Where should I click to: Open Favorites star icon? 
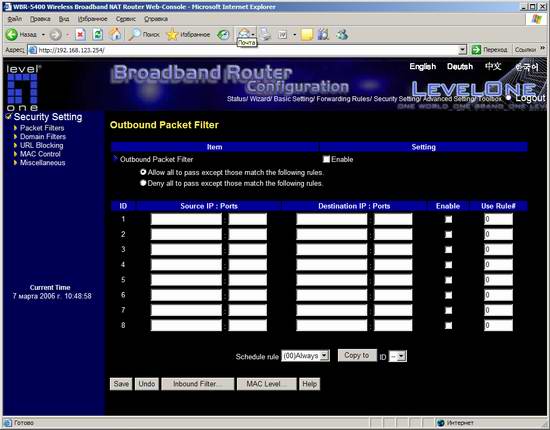(x=172, y=34)
